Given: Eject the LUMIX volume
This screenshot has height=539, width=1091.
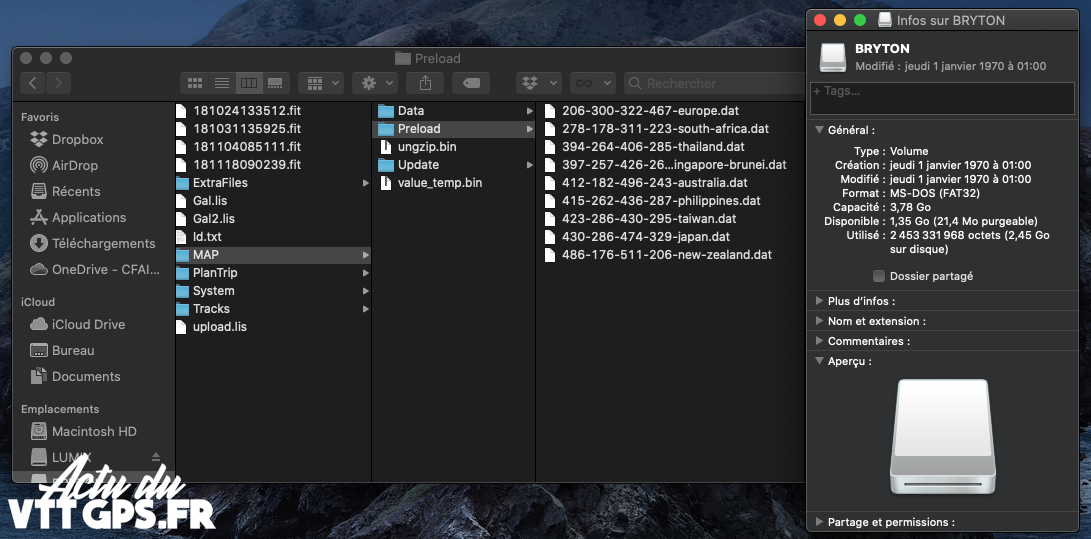Looking at the screenshot, I should (x=156, y=458).
